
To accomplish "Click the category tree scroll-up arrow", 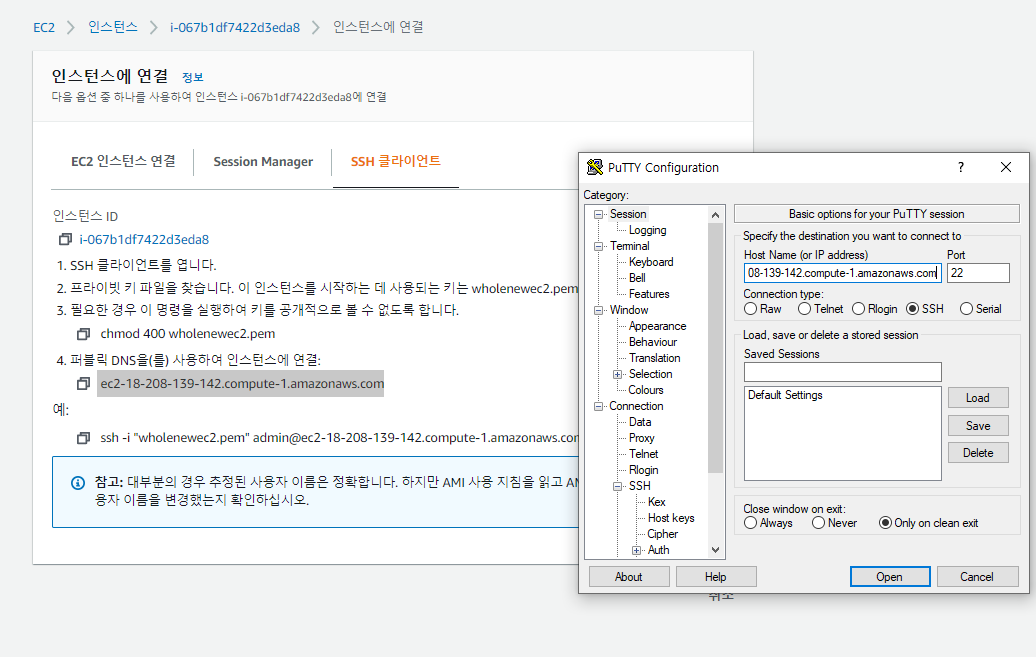I will 715,215.
